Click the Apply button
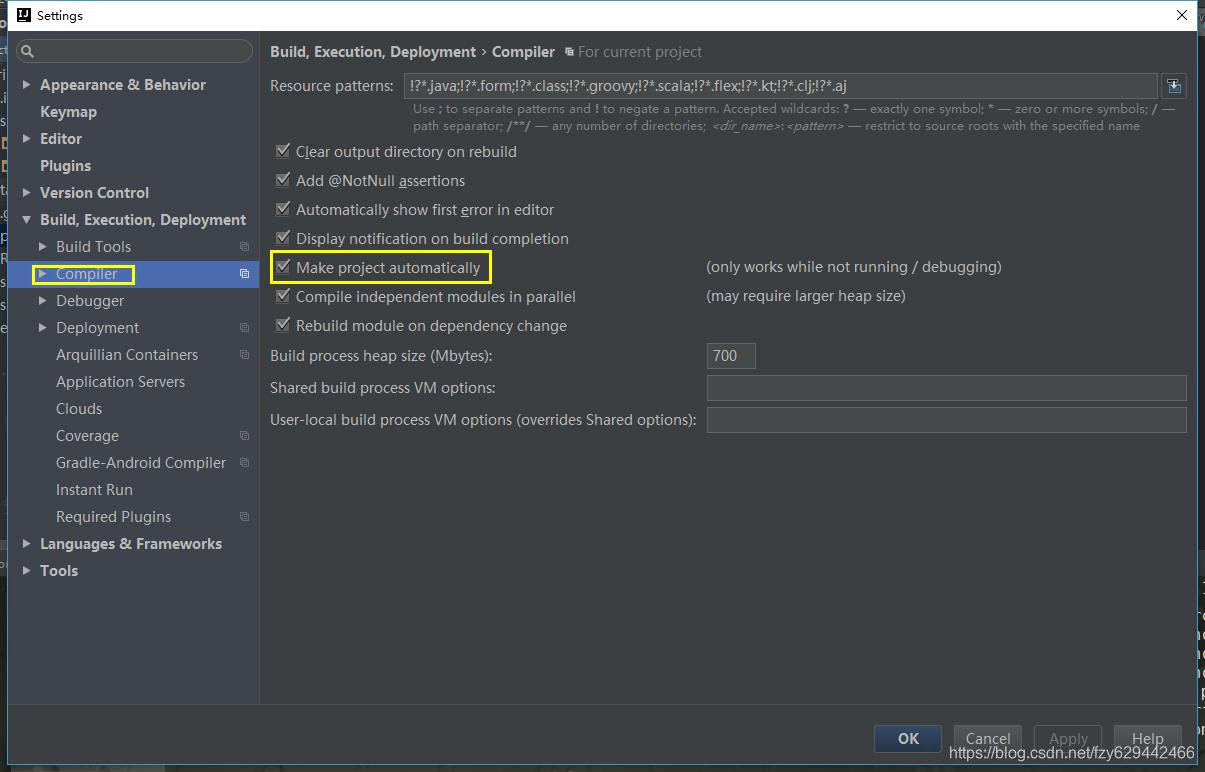Viewport: 1205px width, 772px height. pyautogui.click(x=1068, y=739)
